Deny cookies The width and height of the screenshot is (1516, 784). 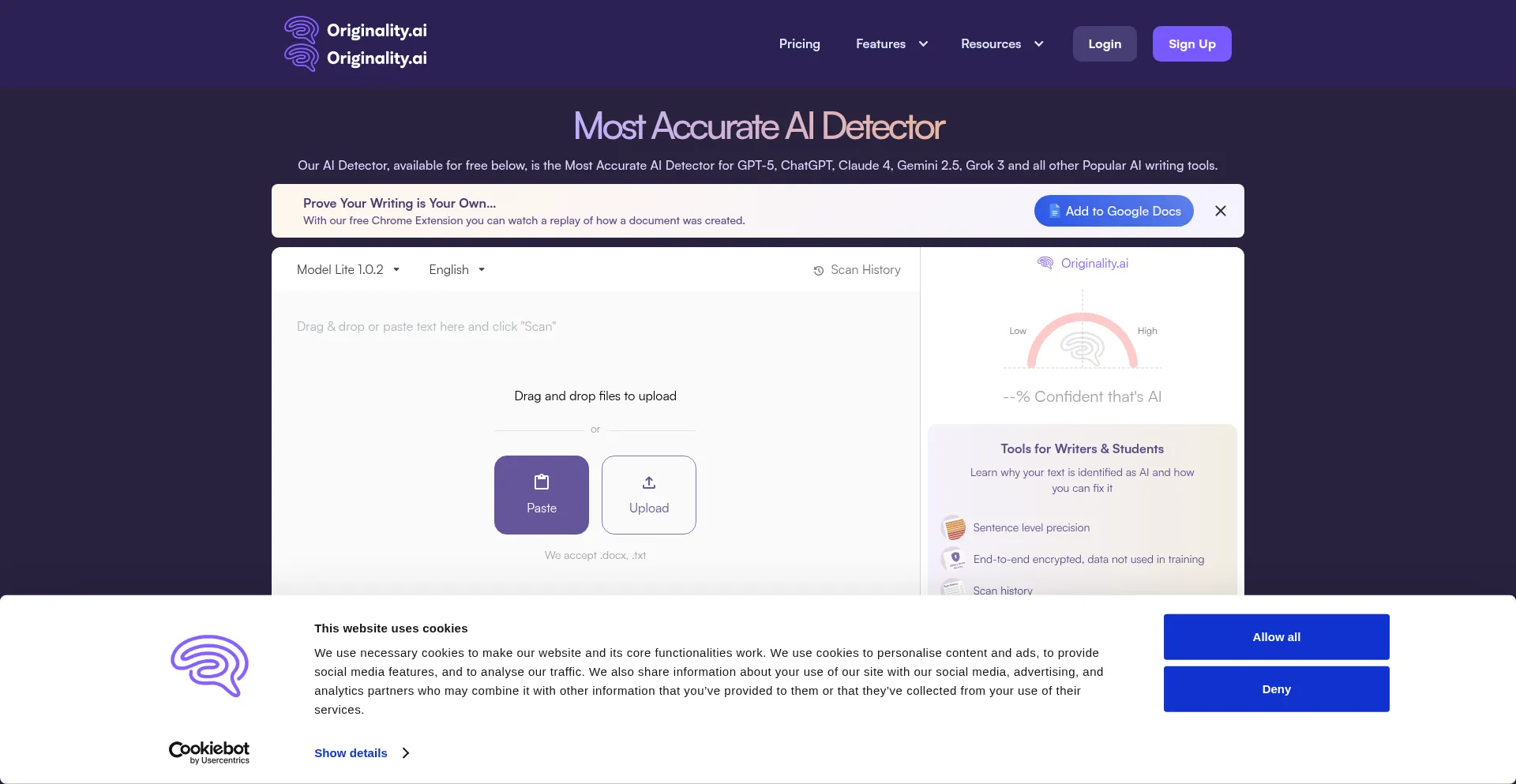(x=1276, y=689)
